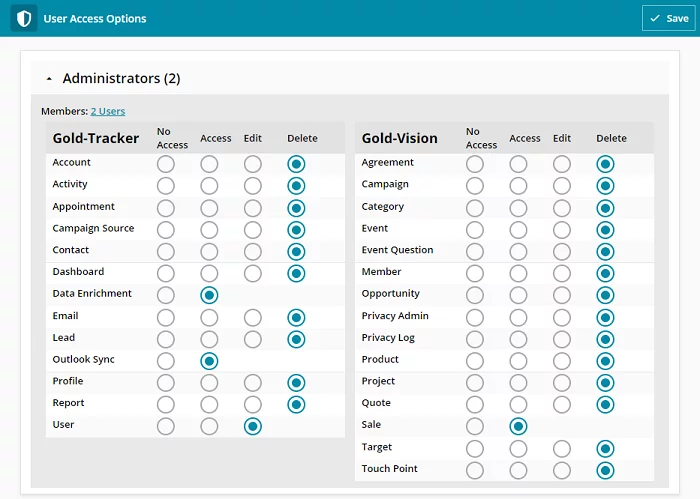The image size is (700, 499).
Task: Select Delete radio for Activity
Action: click(296, 186)
